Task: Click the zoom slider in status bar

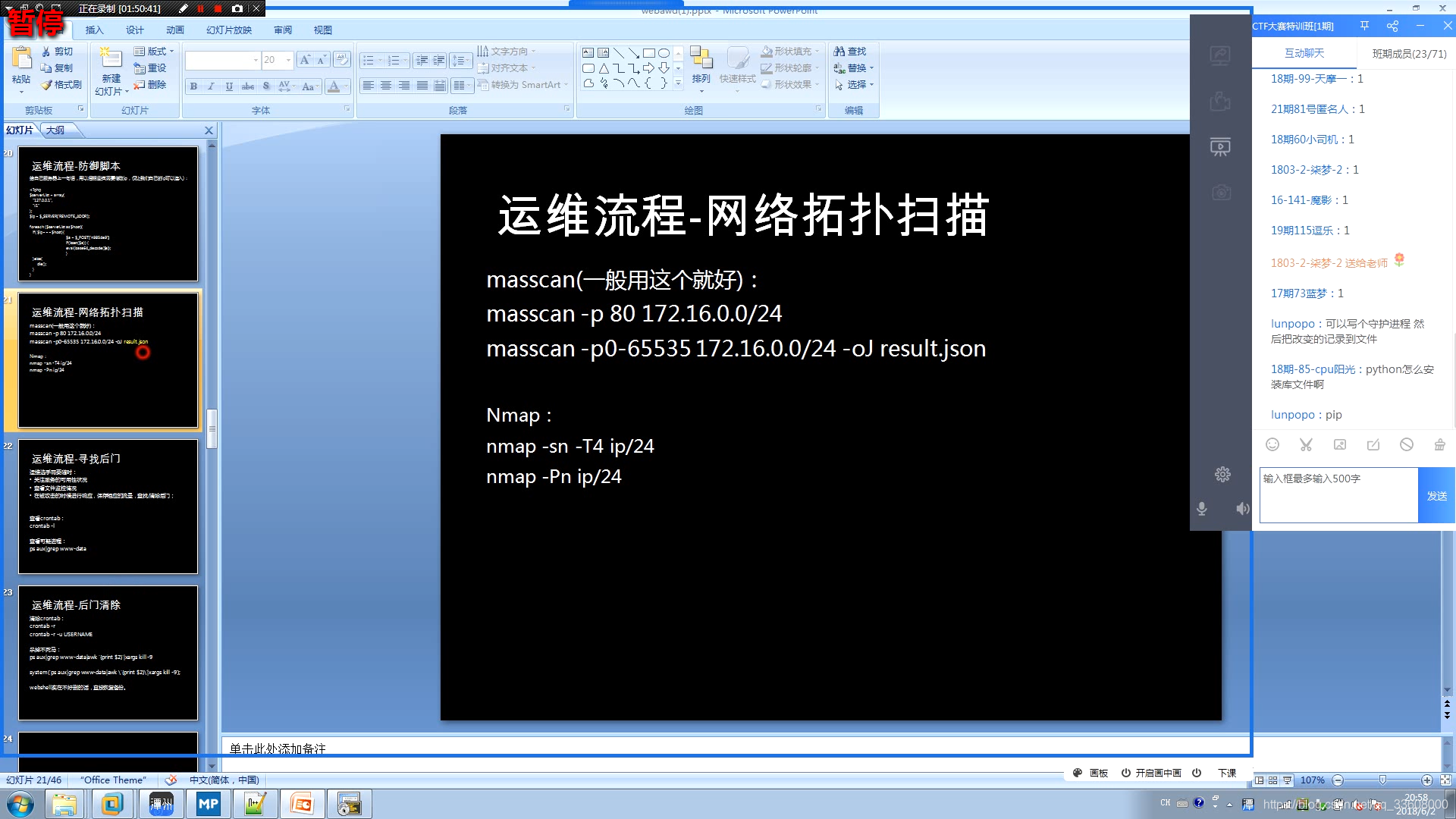Action: [x=1382, y=780]
